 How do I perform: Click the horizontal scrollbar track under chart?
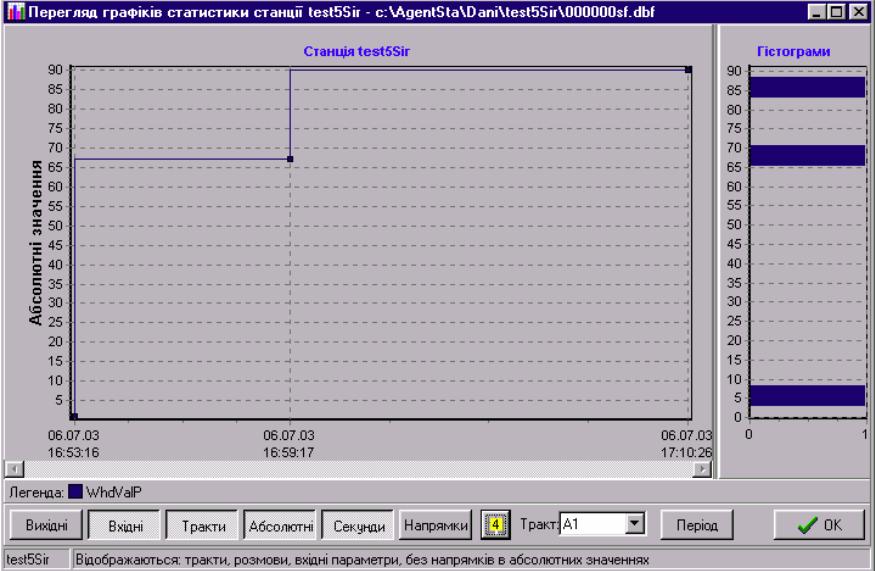point(358,469)
